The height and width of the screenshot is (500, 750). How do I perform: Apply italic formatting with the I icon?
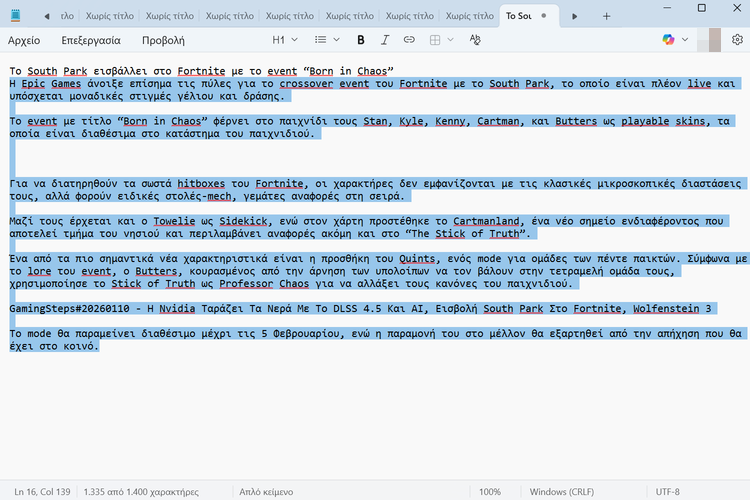[384, 40]
